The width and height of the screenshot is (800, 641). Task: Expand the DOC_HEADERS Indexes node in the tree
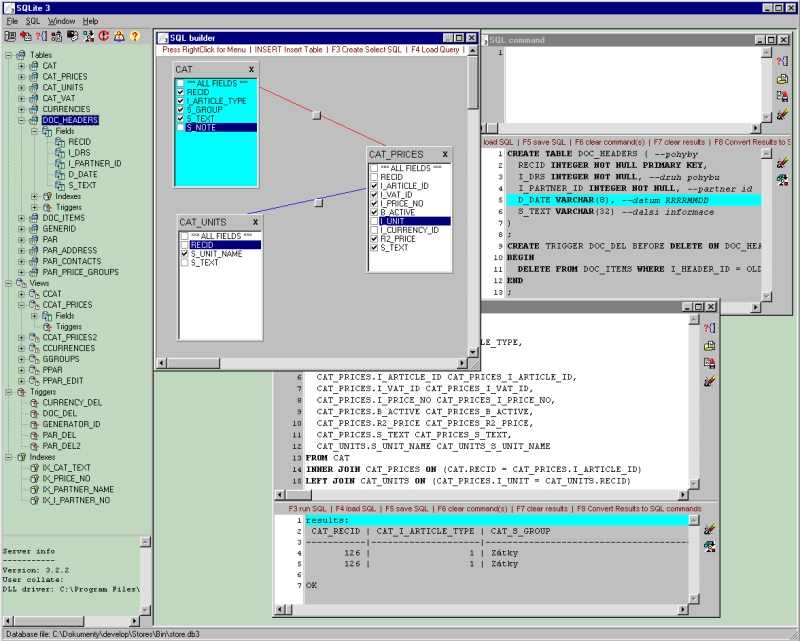tap(34, 196)
